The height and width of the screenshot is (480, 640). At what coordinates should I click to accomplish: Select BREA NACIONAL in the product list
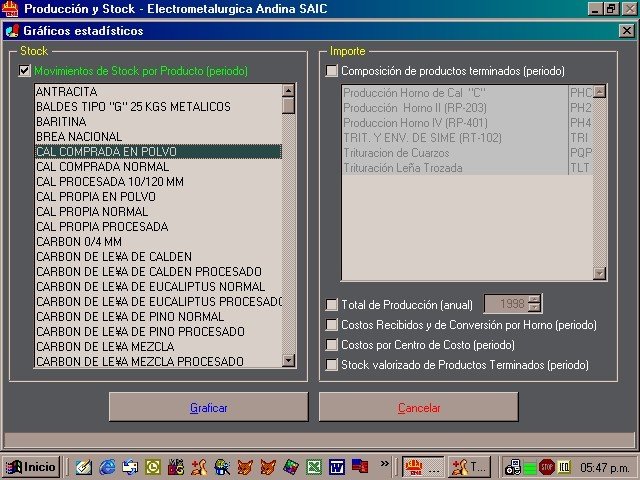click(158, 136)
